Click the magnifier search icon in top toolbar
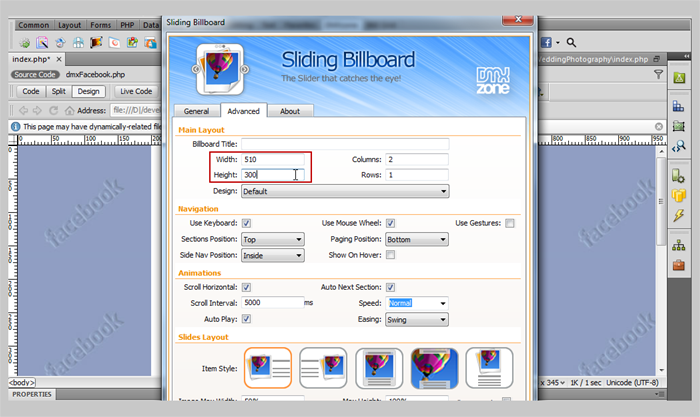 [571, 42]
